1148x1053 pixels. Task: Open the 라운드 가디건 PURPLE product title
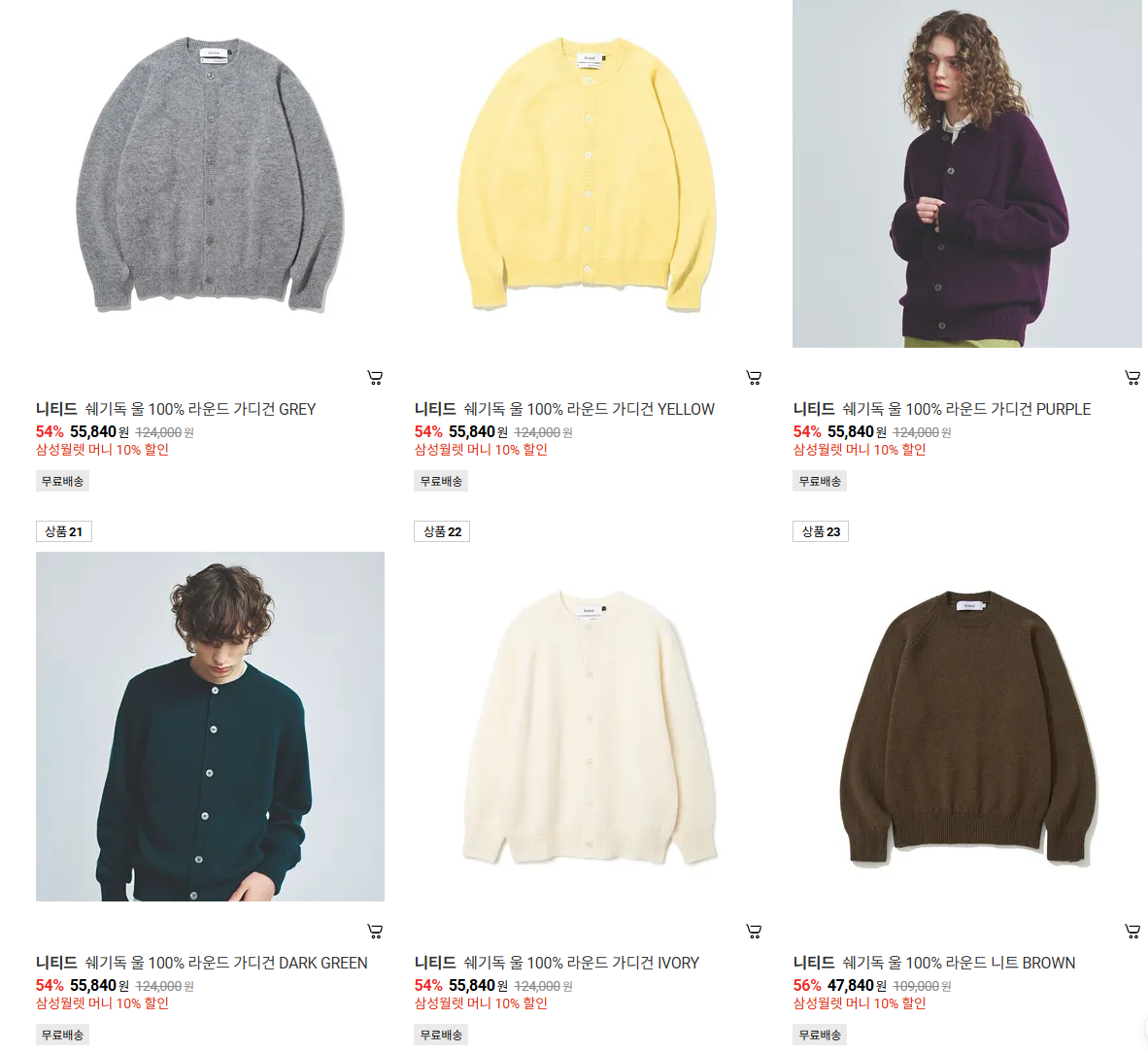pyautogui.click(x=942, y=409)
